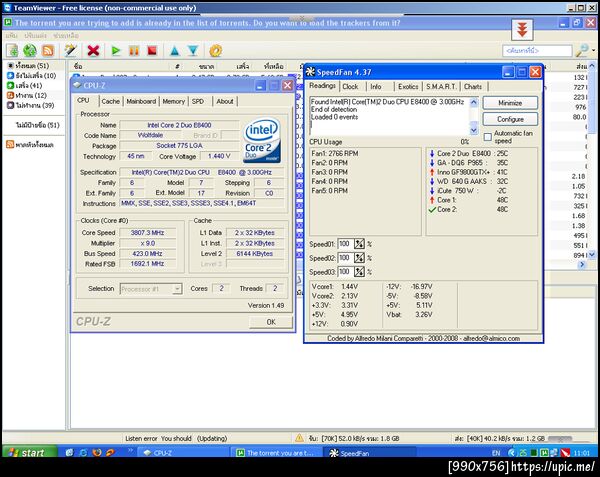Open the Windows start menu
Image resolution: width=600 pixels, height=477 pixels.
[30, 453]
